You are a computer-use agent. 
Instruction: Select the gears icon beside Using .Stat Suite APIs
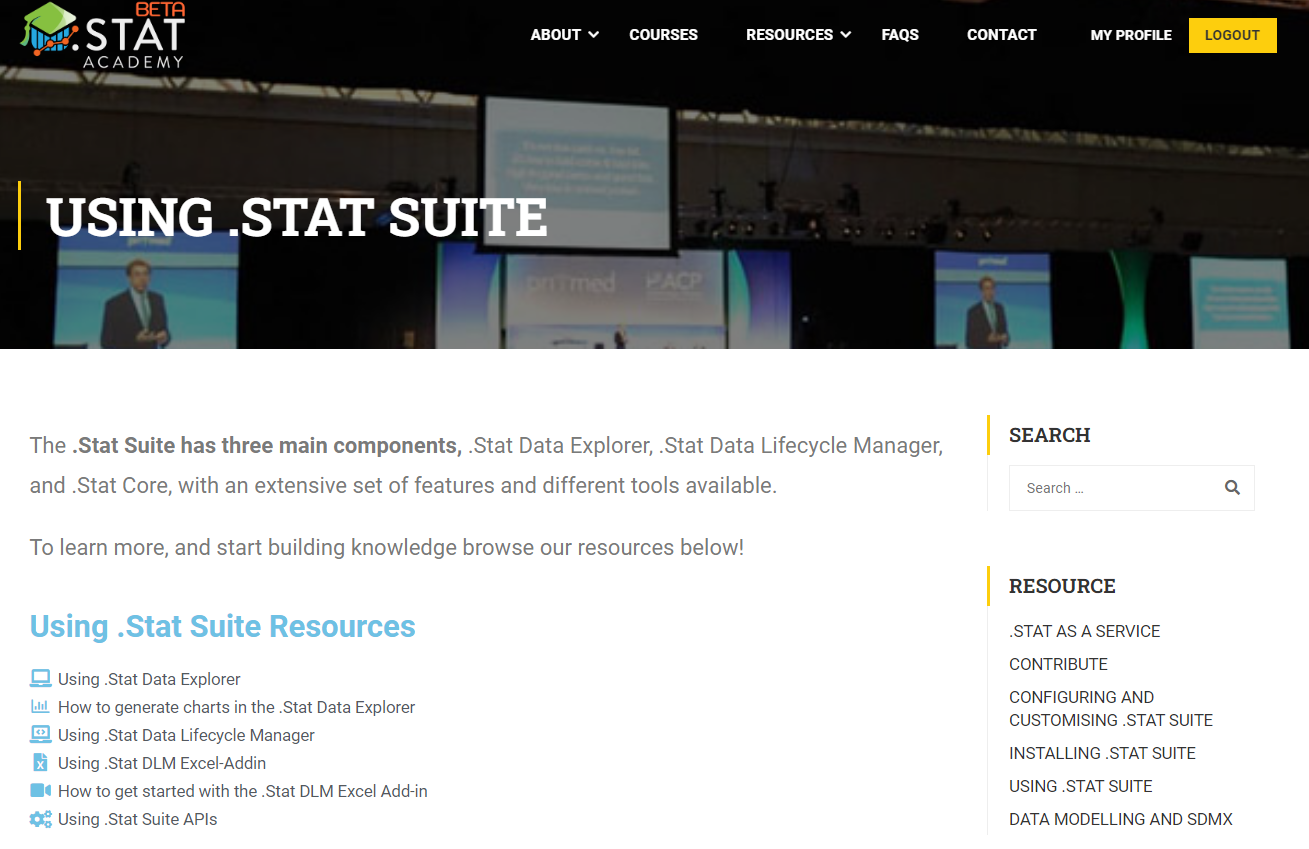[x=39, y=818]
